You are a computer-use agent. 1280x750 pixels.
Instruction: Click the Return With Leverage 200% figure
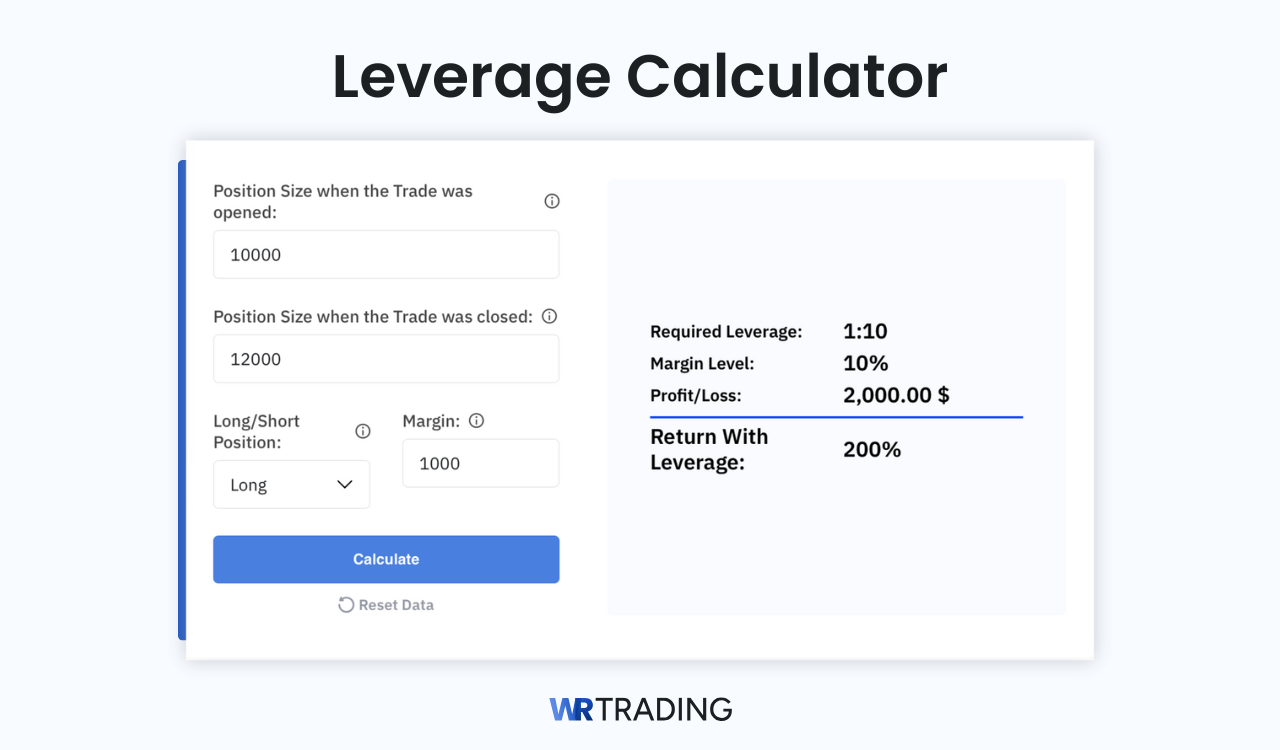coord(871,449)
